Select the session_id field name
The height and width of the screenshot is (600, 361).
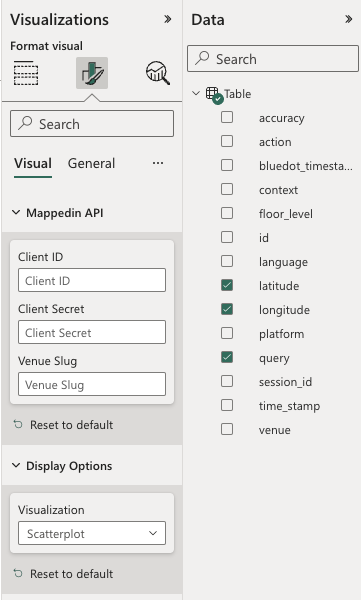pyautogui.click(x=285, y=382)
